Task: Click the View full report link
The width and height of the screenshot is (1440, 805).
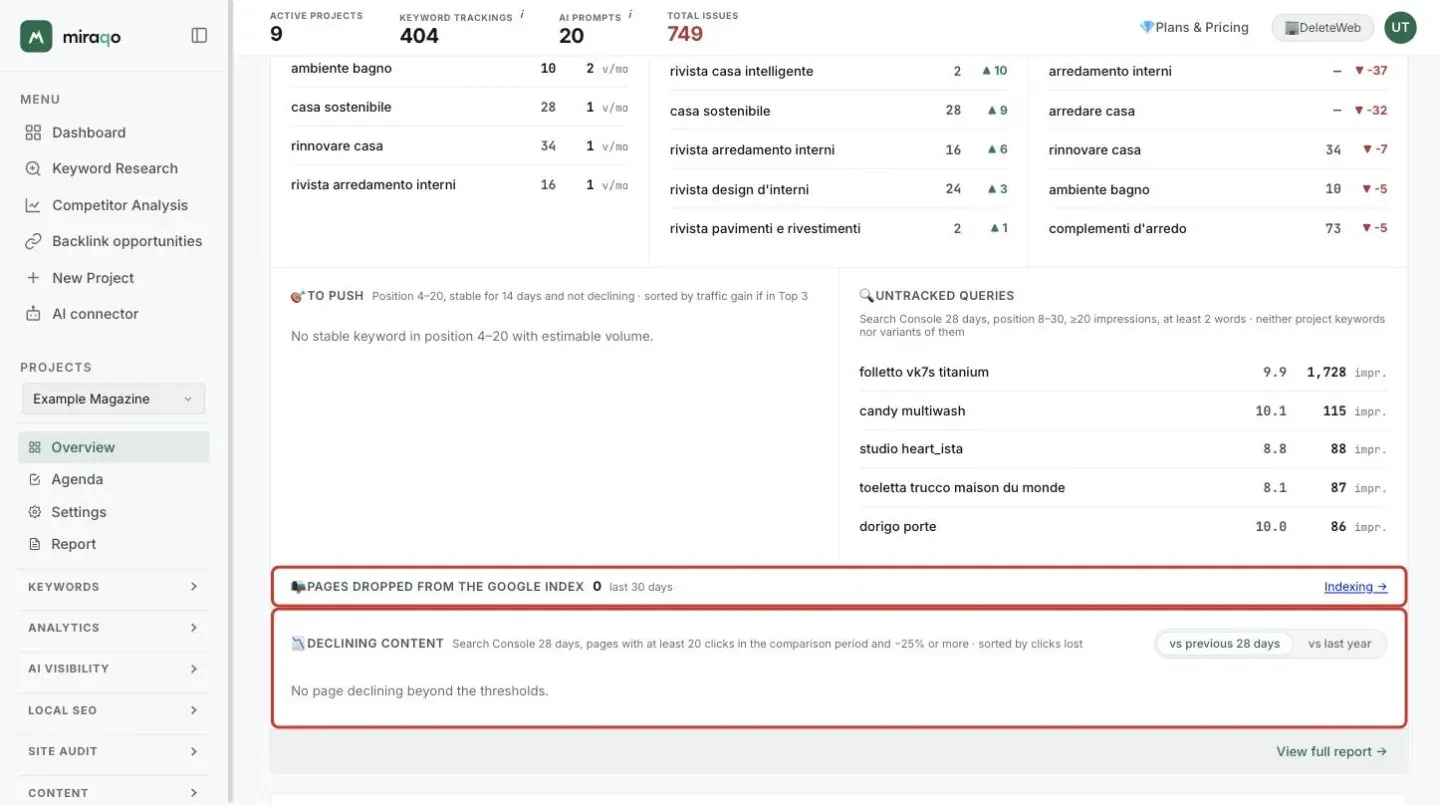Action: click(x=1331, y=752)
